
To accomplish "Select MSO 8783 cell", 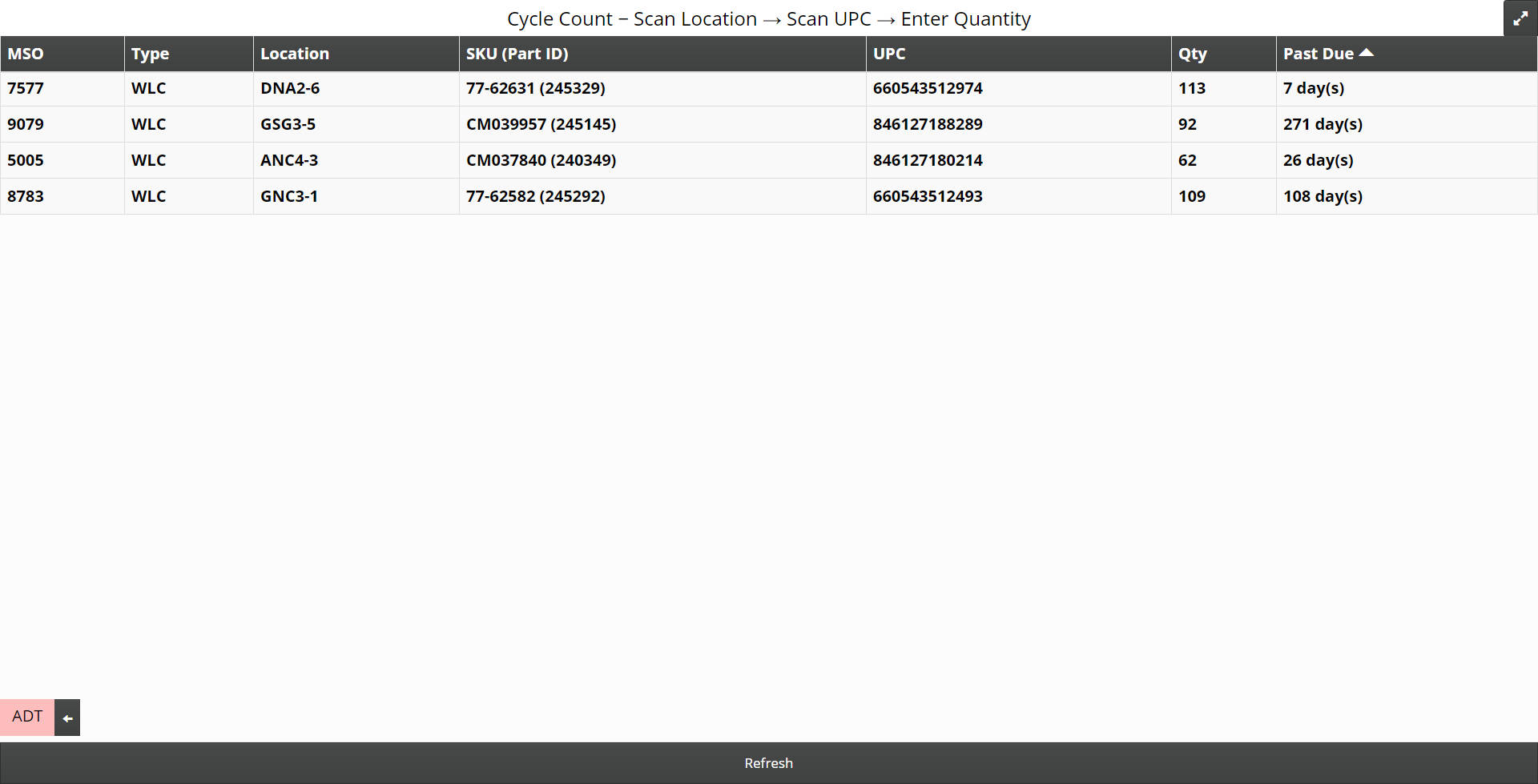I will (x=62, y=196).
